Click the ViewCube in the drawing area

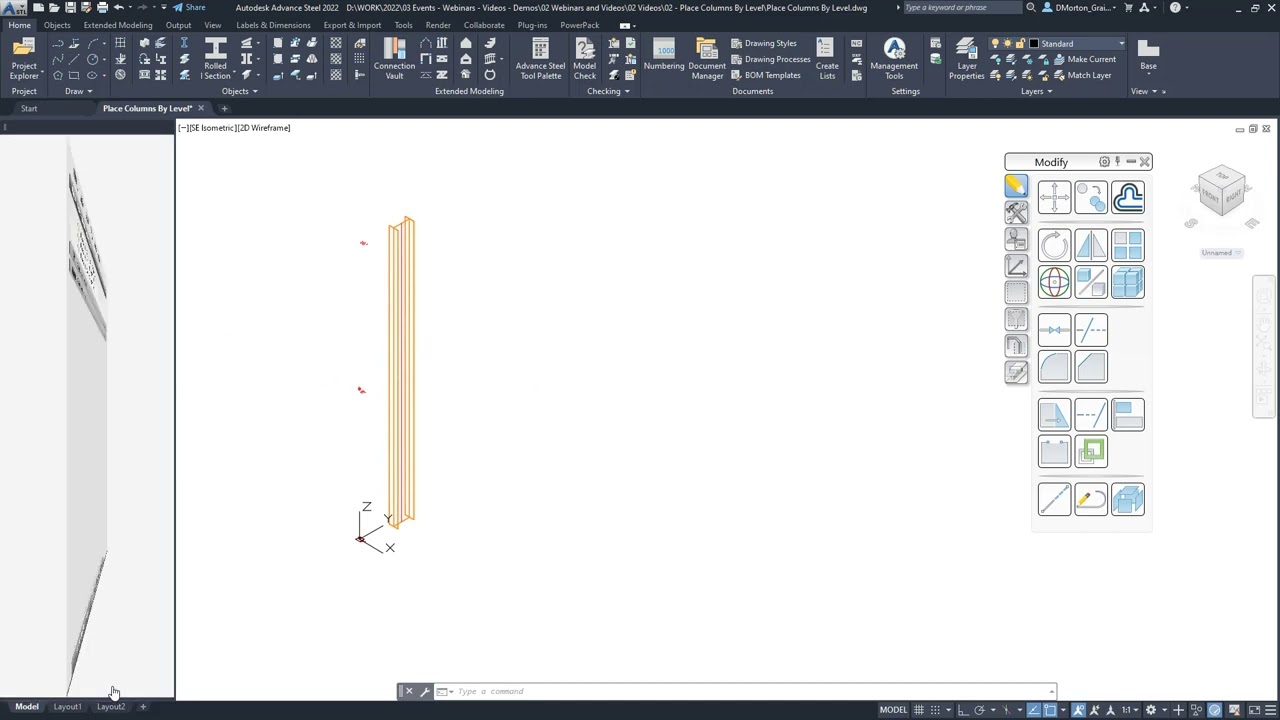[x=1222, y=192]
